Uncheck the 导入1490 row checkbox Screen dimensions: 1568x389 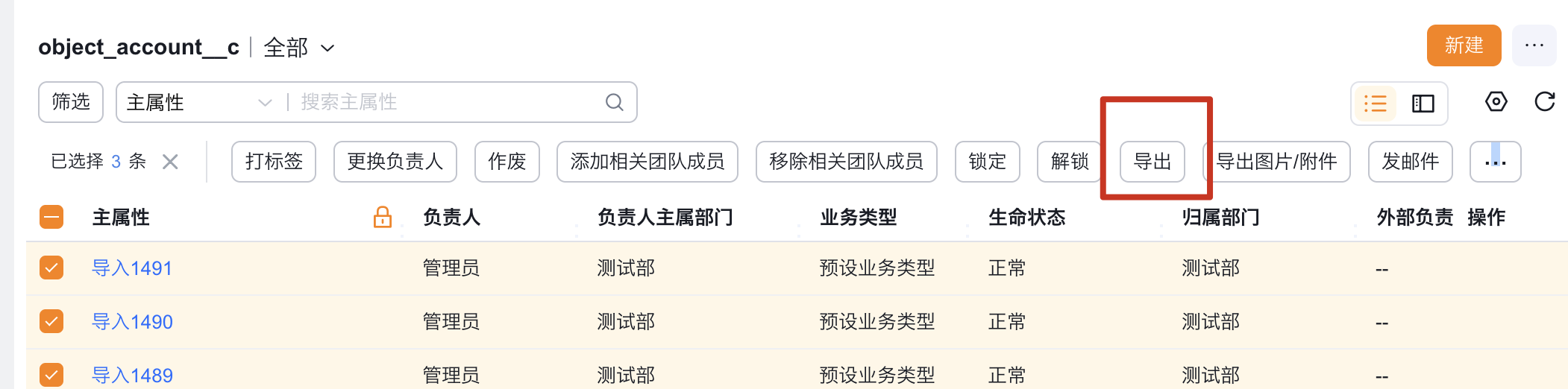pos(51,321)
